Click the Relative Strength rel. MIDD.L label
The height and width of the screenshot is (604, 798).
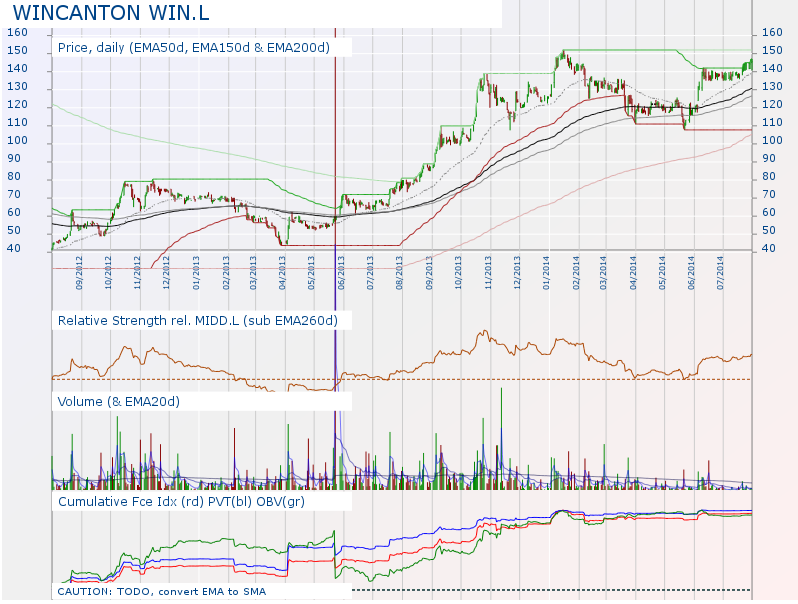click(x=197, y=321)
